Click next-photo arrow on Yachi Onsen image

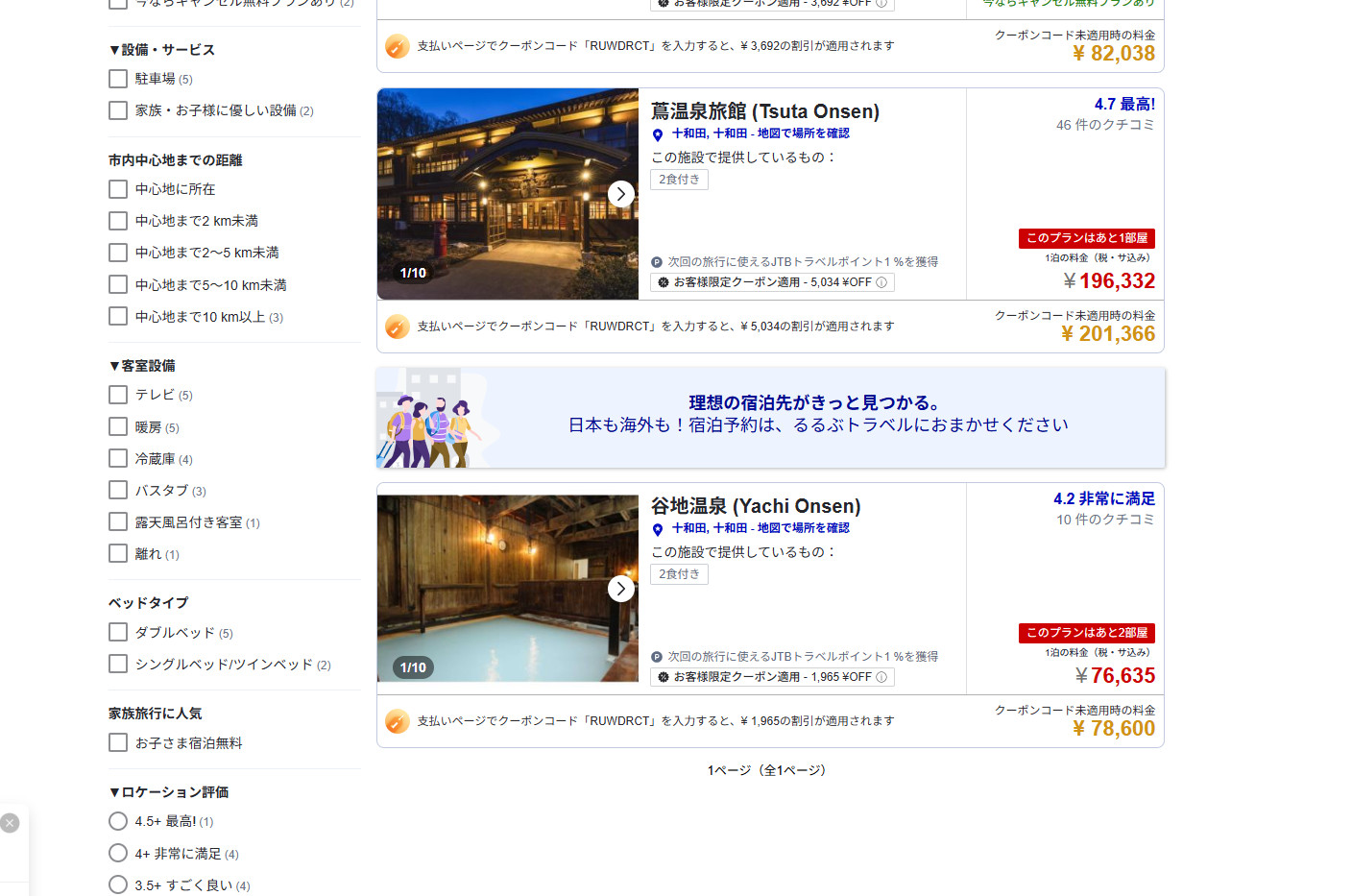click(621, 589)
